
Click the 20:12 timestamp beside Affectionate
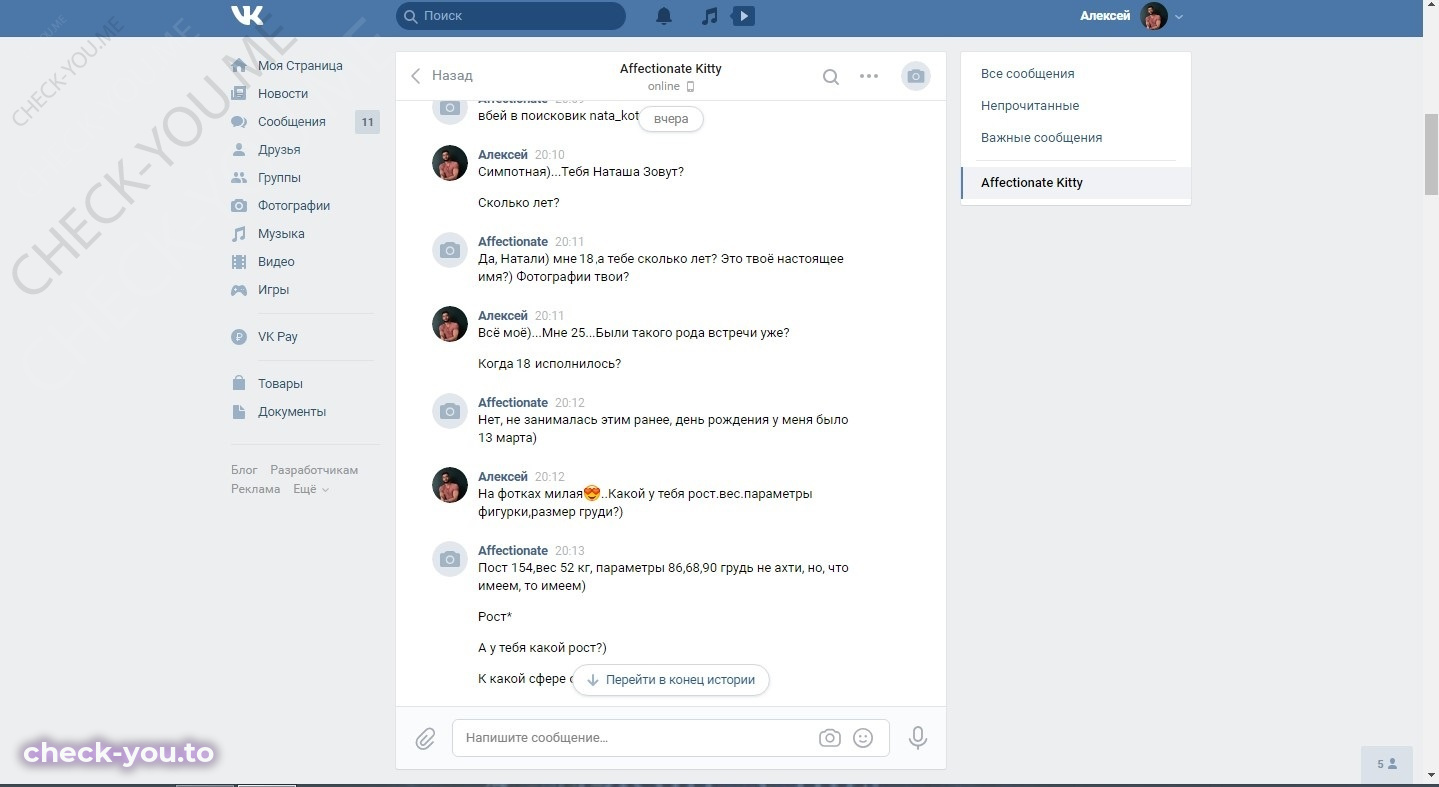570,403
